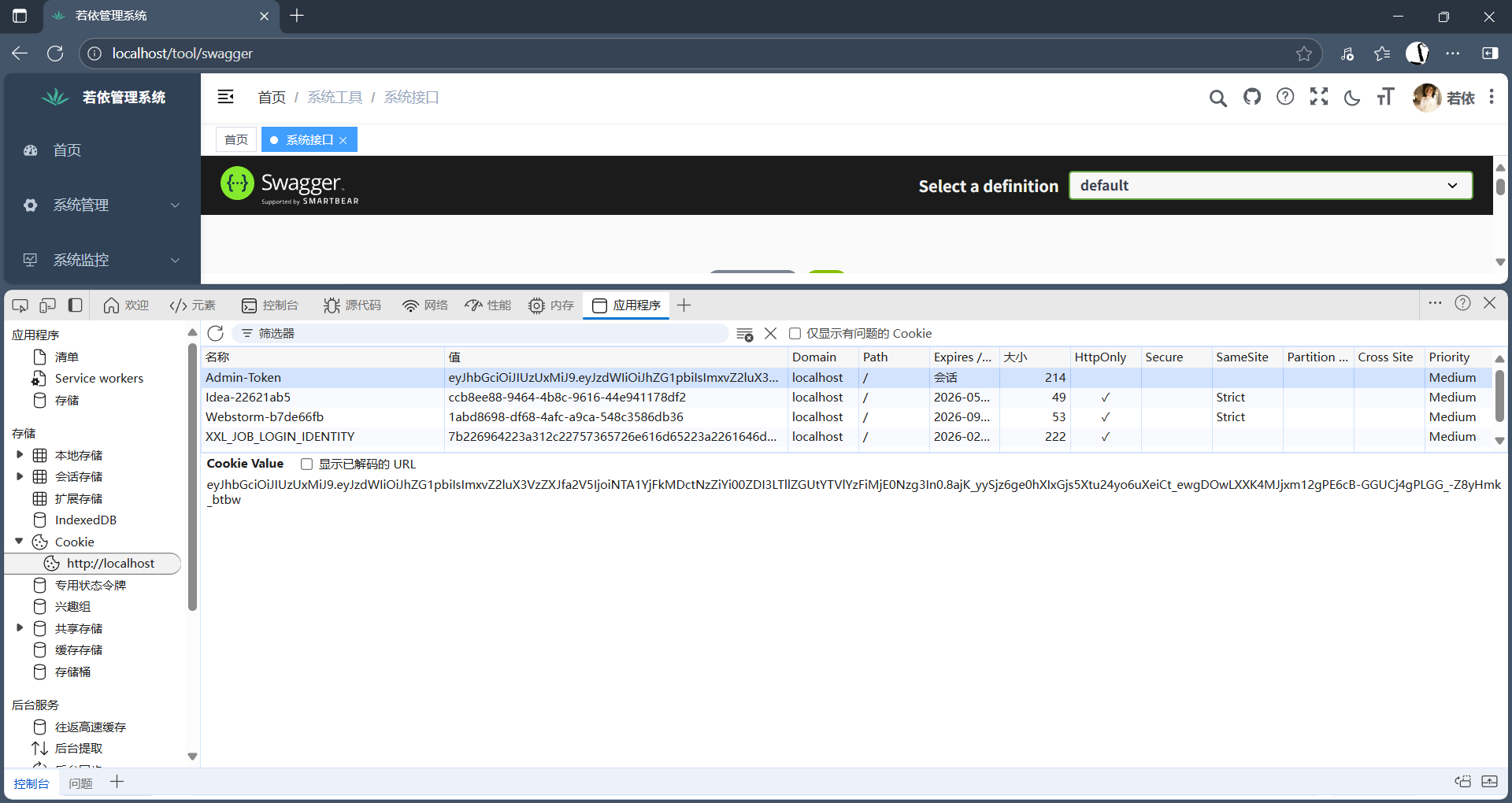Viewport: 1512px width, 803px height.
Task: Open the 欢迎 DevTools tab
Action: (126, 305)
